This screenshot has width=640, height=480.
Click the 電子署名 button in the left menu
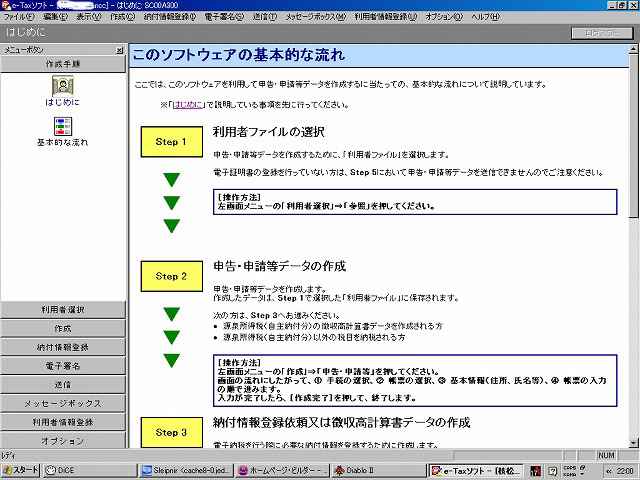[63, 366]
